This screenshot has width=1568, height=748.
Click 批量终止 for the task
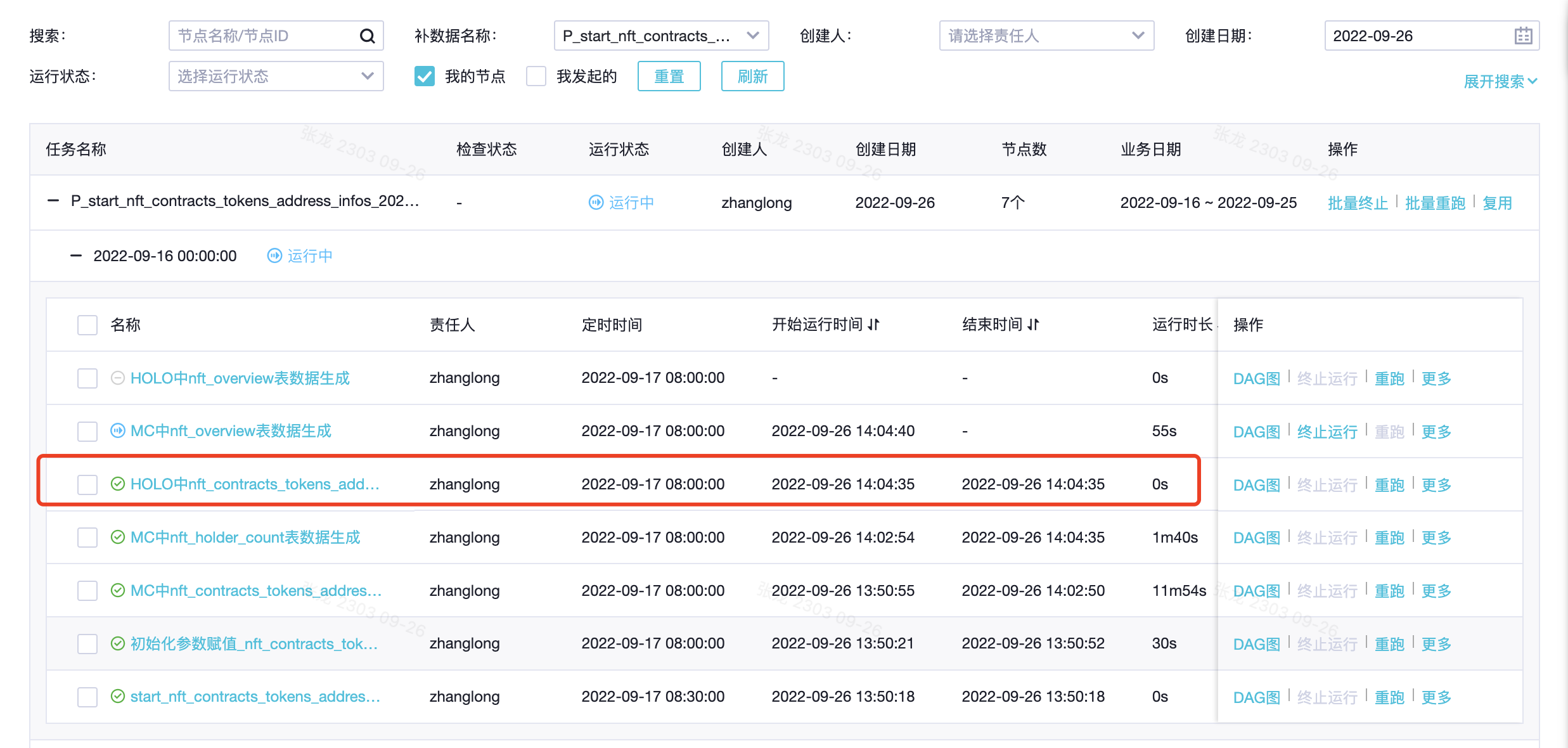[x=1358, y=203]
